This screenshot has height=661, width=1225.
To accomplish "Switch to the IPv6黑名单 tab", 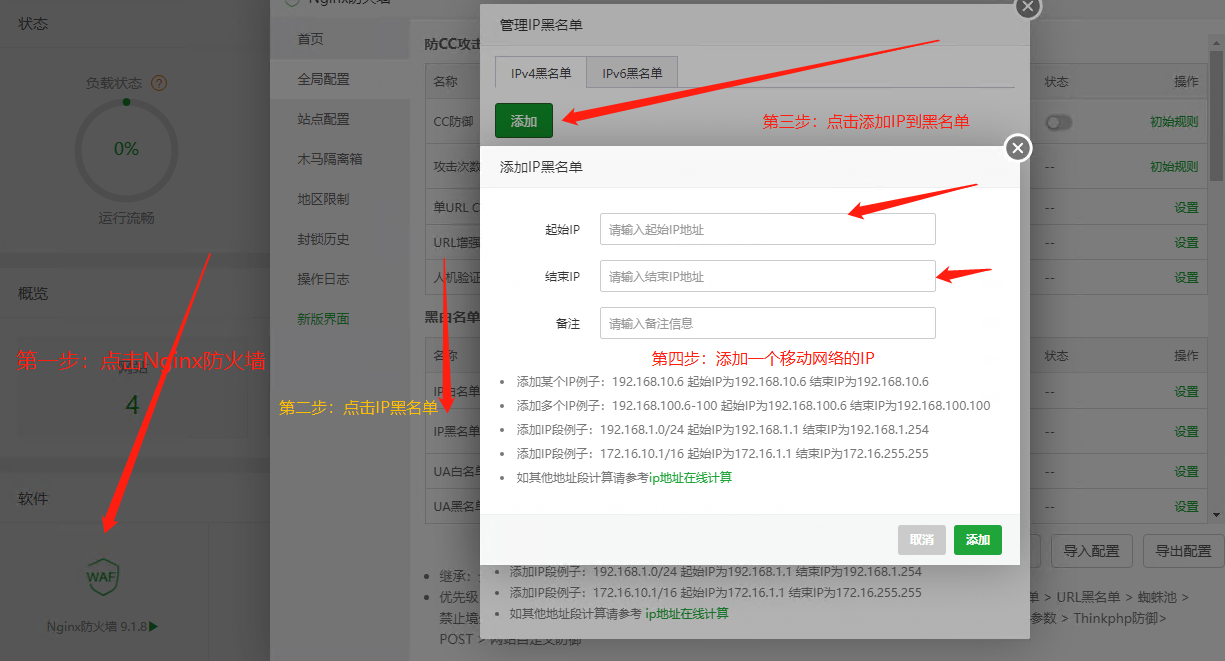I will pos(632,73).
